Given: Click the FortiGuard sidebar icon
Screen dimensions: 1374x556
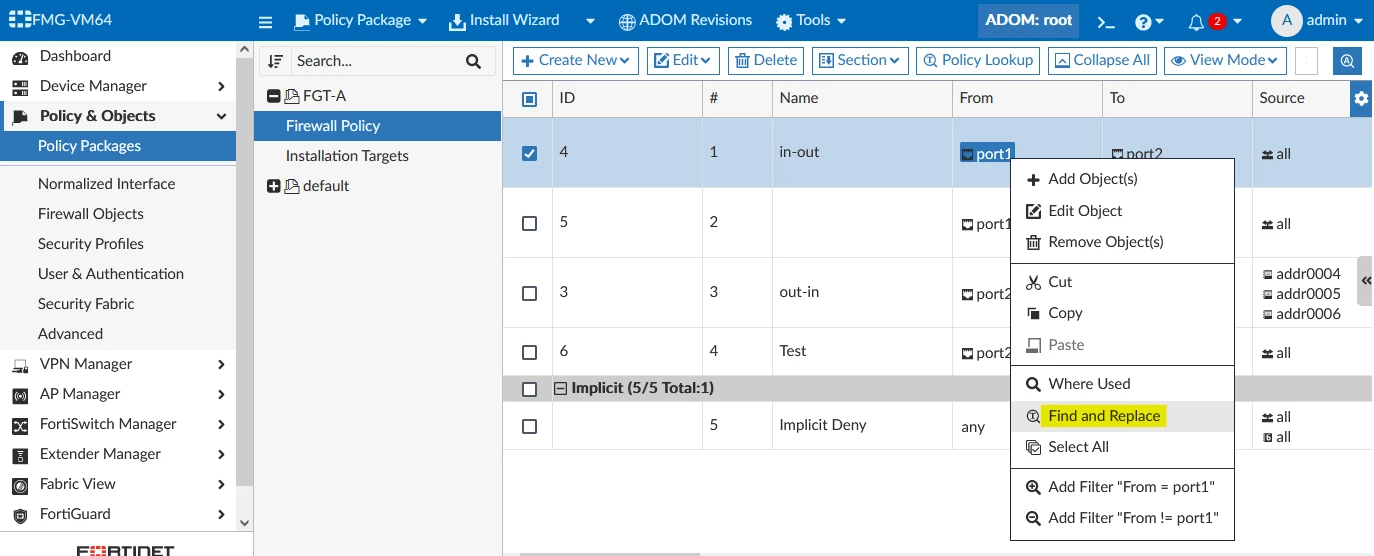Looking at the screenshot, I should [x=19, y=515].
